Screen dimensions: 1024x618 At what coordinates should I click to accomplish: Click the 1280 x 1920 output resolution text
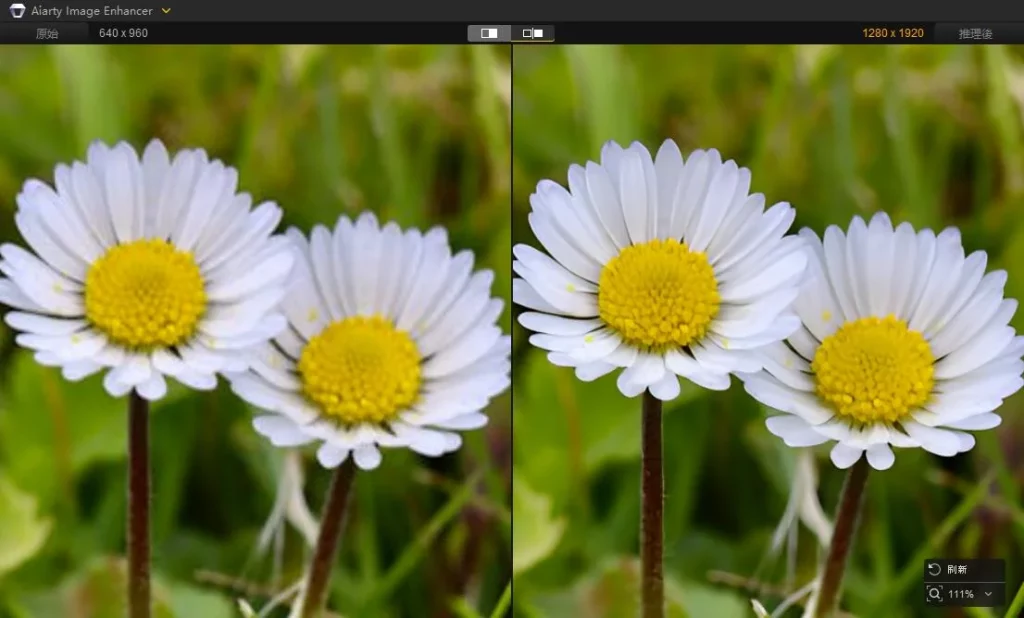point(892,33)
